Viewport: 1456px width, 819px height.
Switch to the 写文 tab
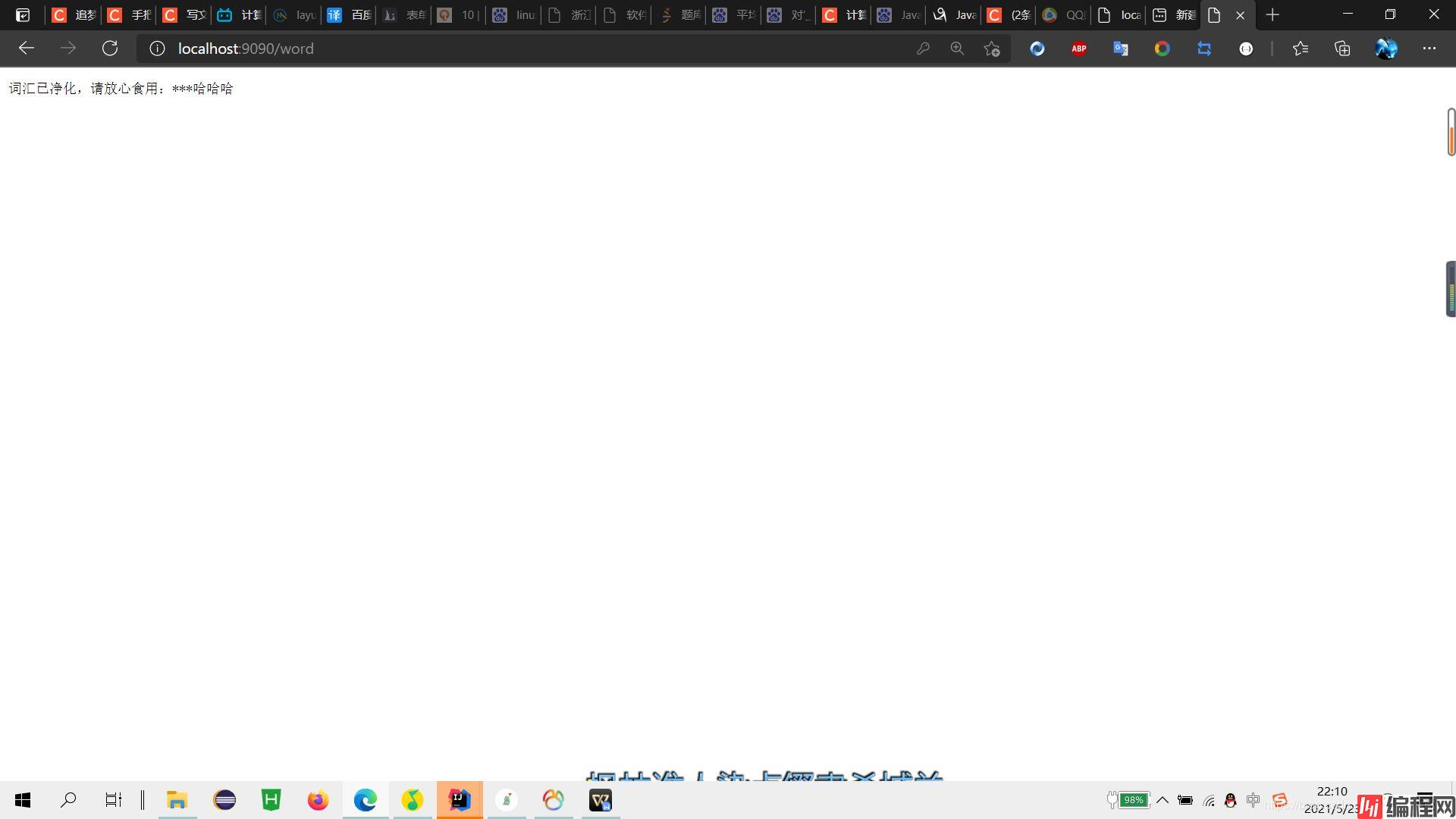point(184,15)
